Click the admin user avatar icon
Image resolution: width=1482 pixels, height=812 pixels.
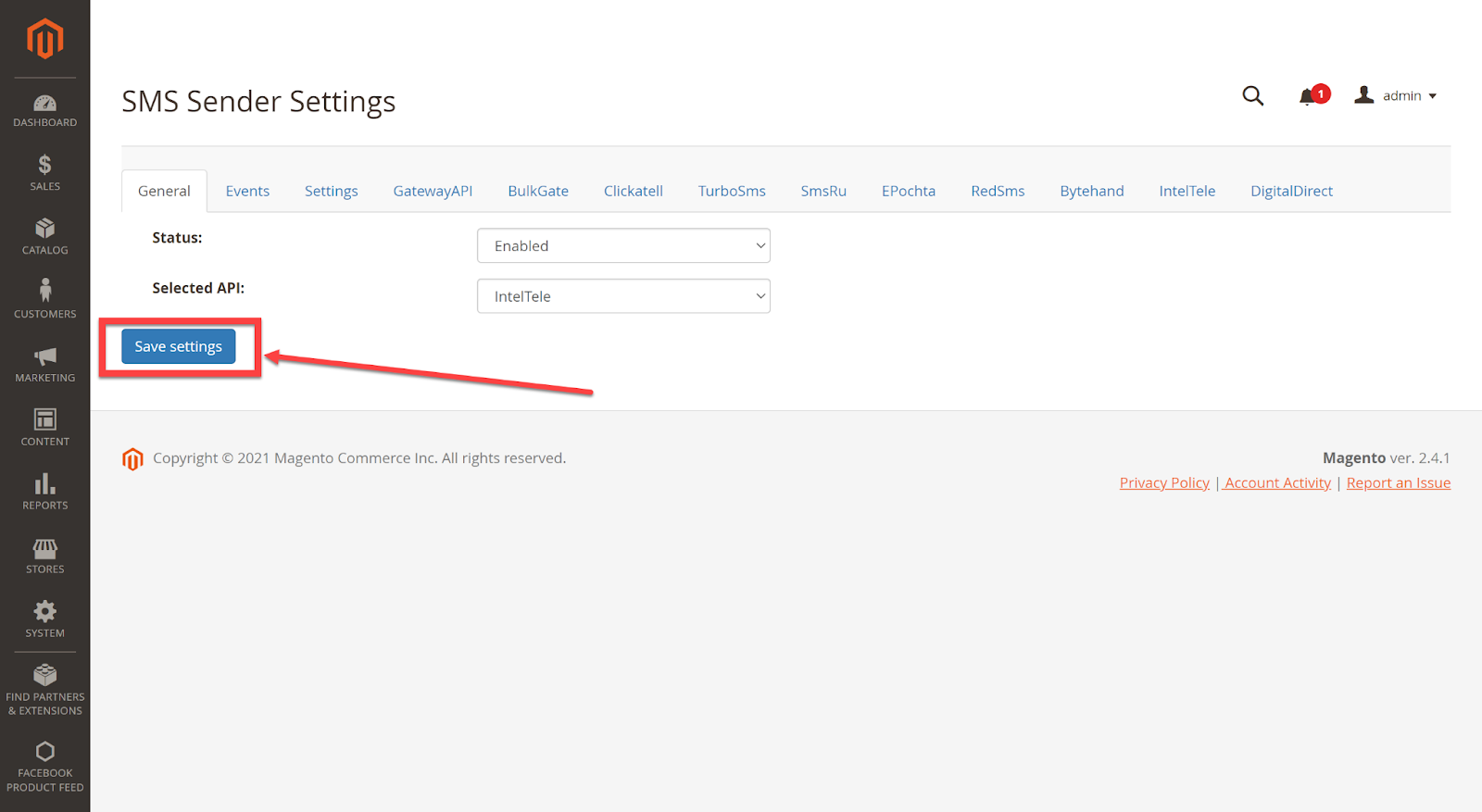tap(1363, 94)
